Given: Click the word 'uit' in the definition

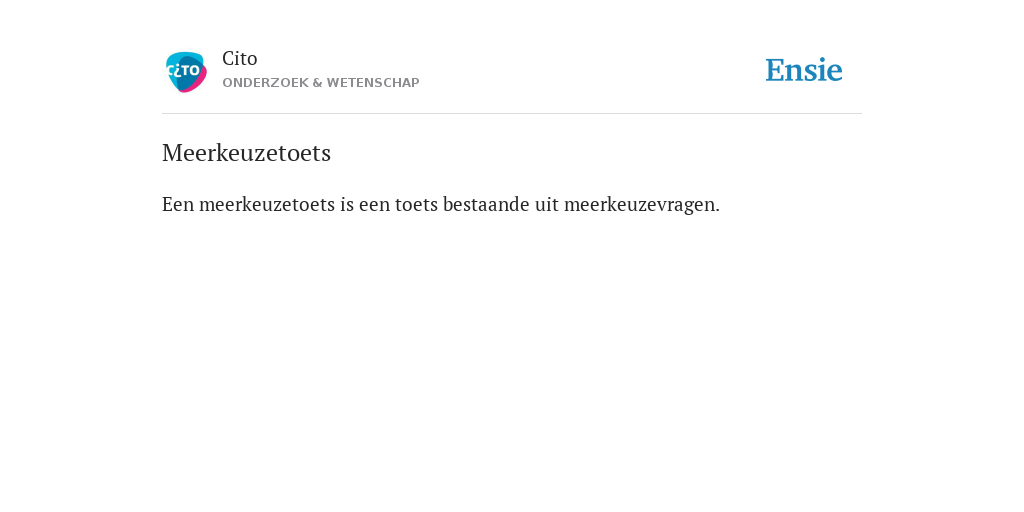Looking at the screenshot, I should (547, 204).
